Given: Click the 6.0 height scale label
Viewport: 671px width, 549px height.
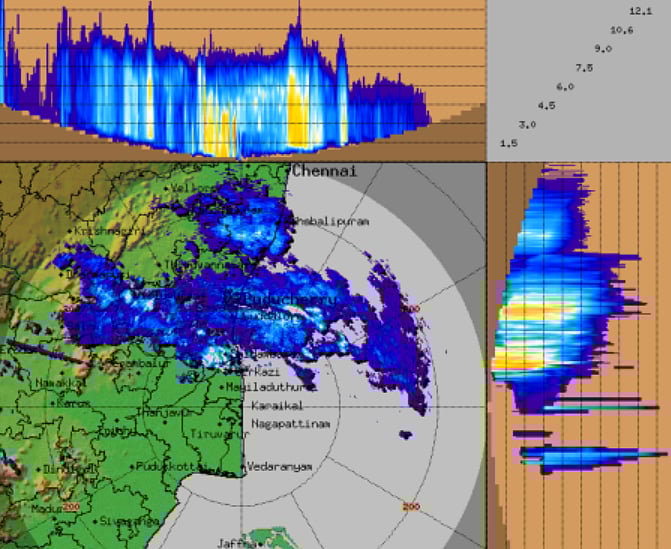Looking at the screenshot, I should [x=565, y=87].
